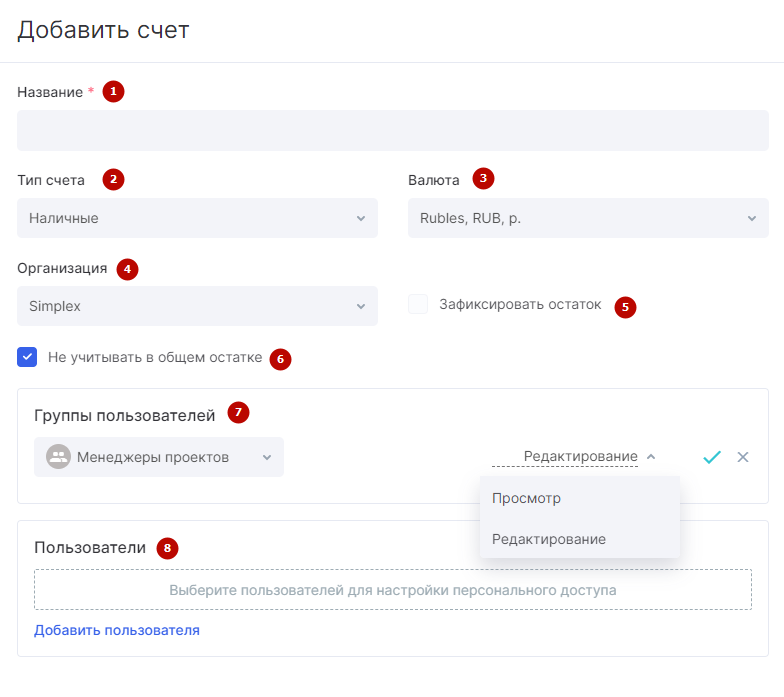Open the Валюта dropdown showing Rubles
Screen dimensions: 784x697
[588, 218]
